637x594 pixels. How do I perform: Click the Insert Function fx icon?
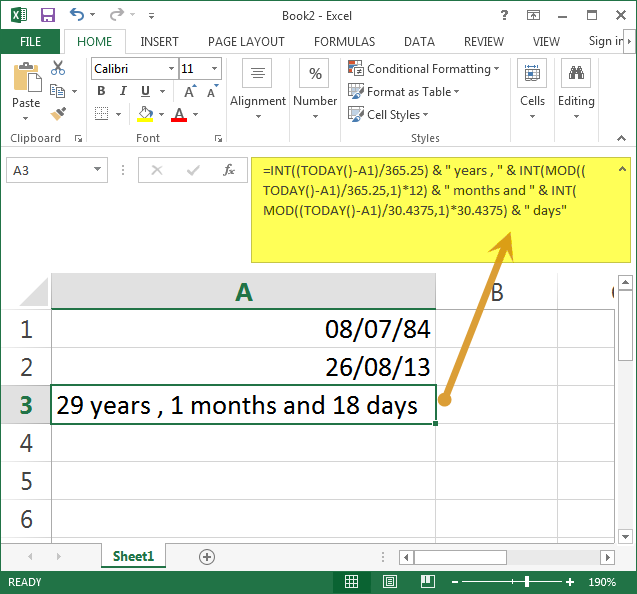point(229,170)
